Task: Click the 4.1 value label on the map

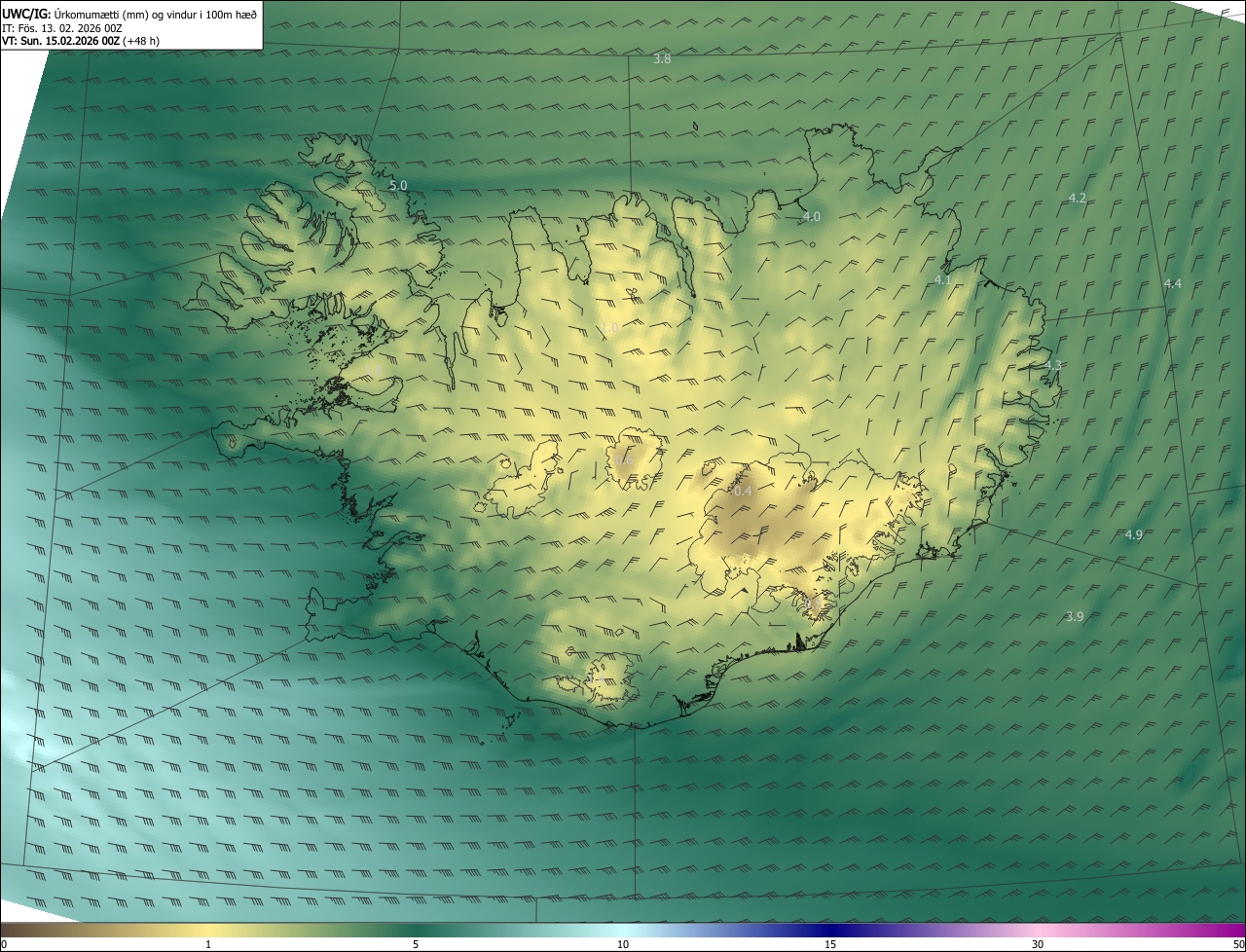Action: [941, 280]
